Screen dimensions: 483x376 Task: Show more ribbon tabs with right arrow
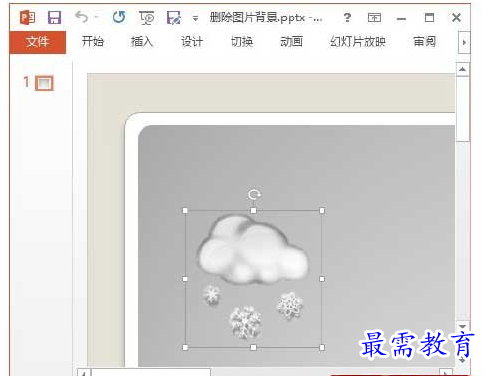(464, 42)
